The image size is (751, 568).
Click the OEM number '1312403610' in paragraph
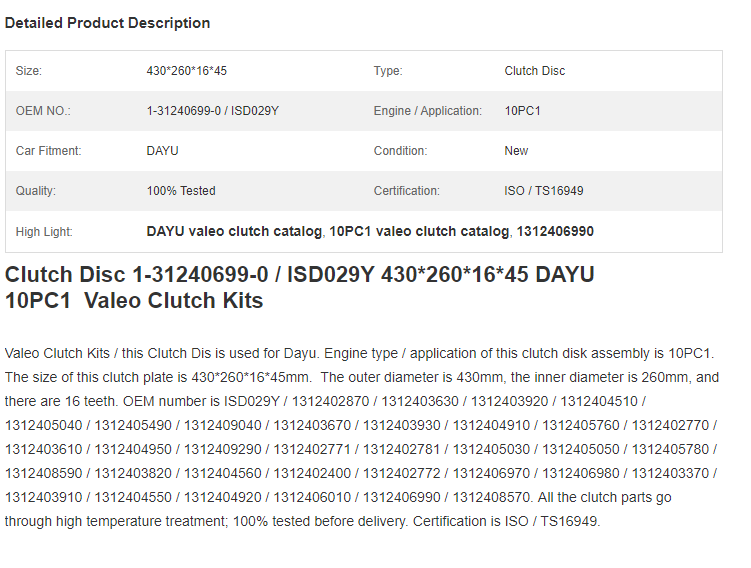44,449
